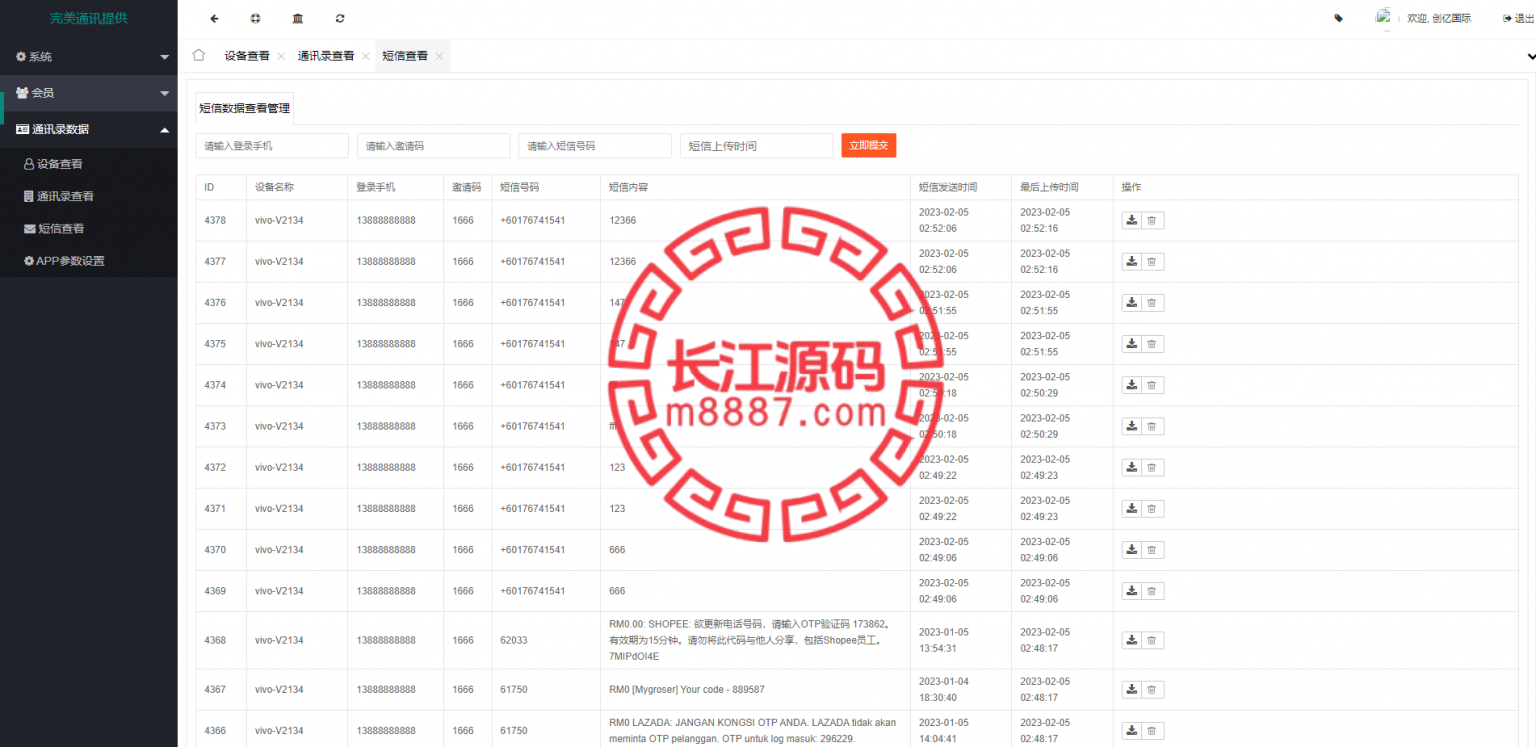Click the 完美通讯提供 site title
This screenshot has height=747, width=1536.
(89, 18)
